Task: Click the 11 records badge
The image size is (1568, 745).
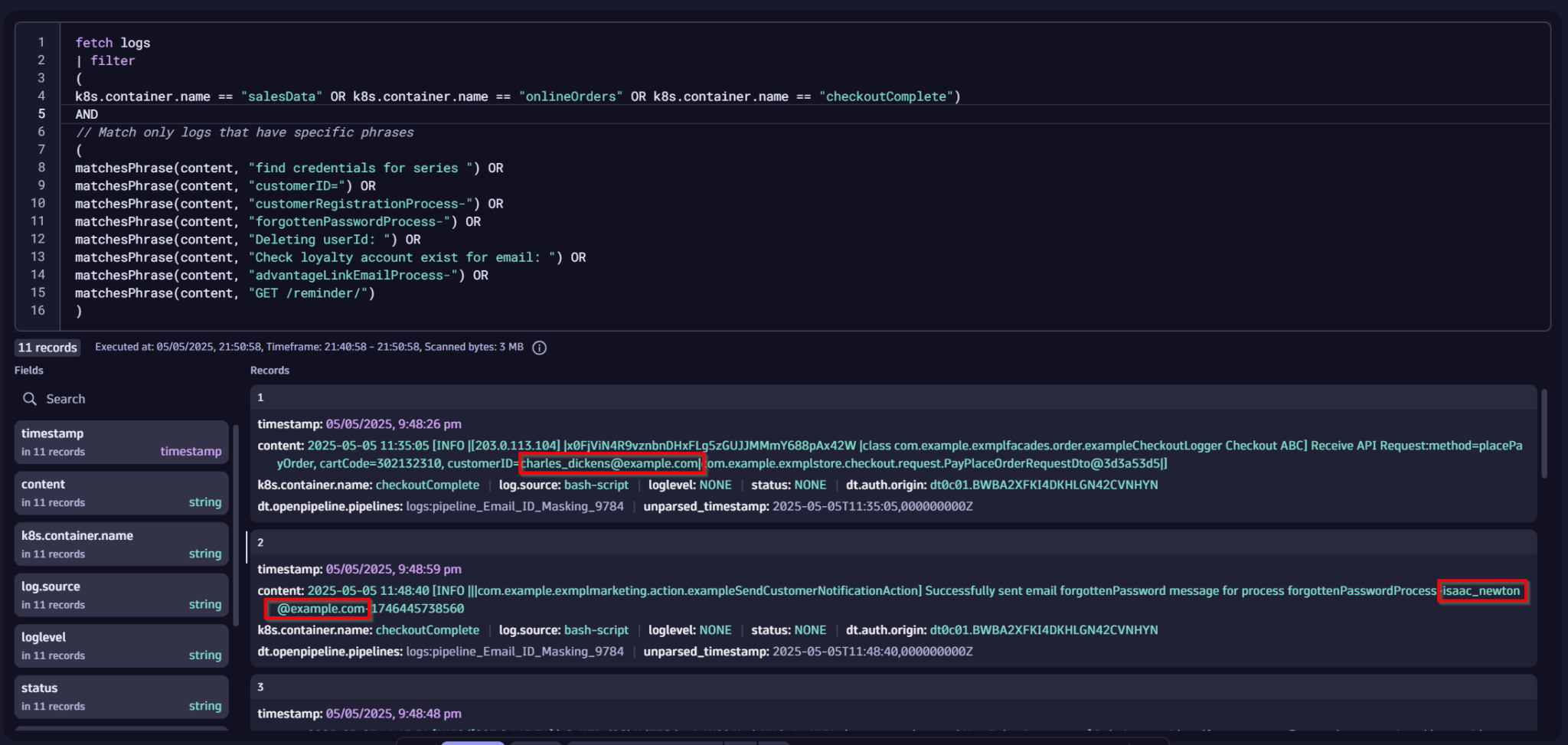Action: (x=47, y=347)
